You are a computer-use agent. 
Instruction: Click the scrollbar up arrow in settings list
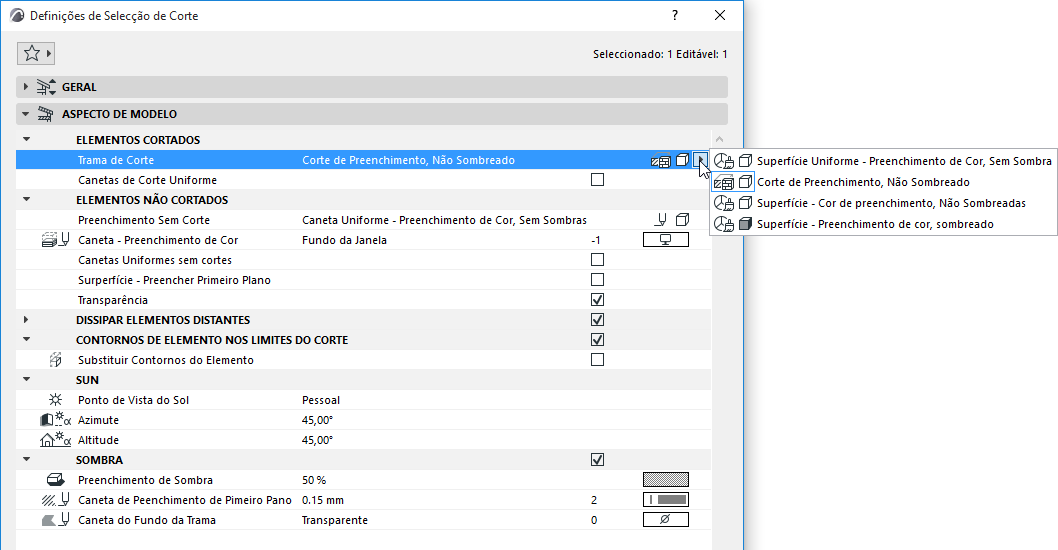pyautogui.click(x=719, y=139)
